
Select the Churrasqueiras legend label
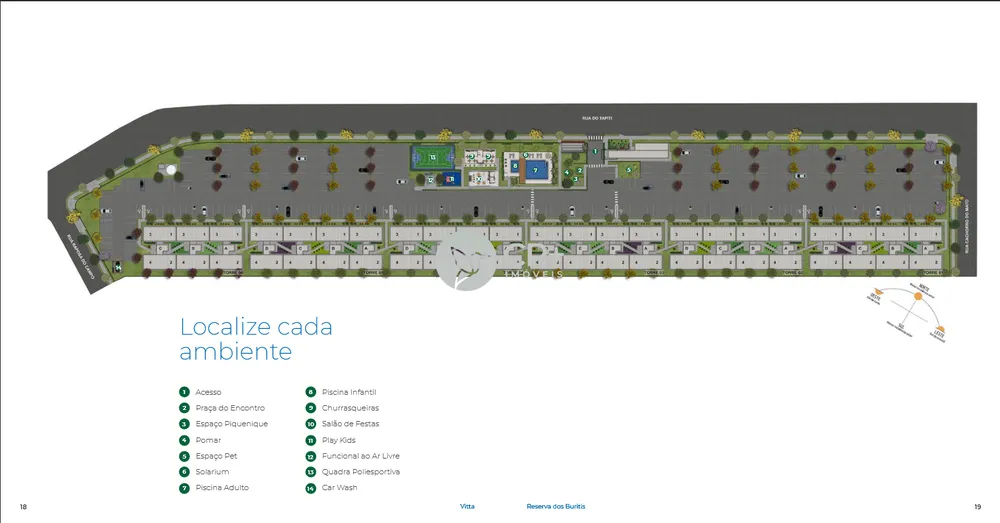350,408
